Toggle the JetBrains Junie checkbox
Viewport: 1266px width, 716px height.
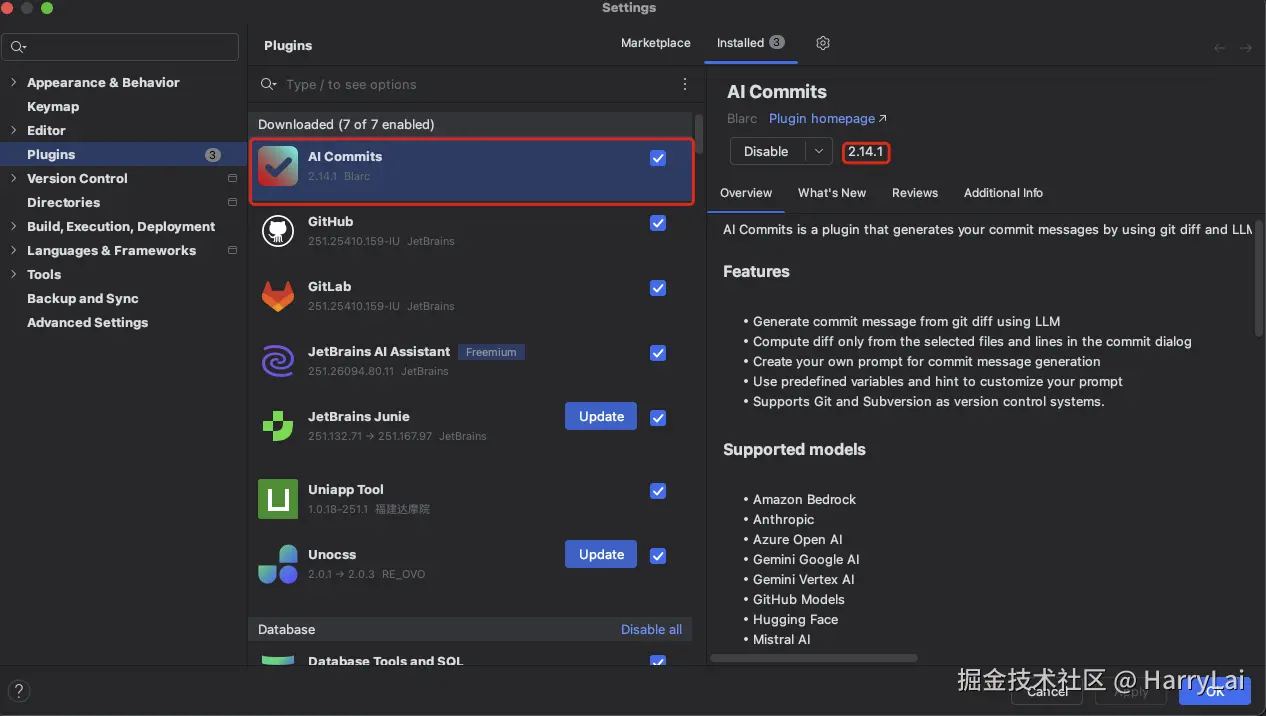658,418
